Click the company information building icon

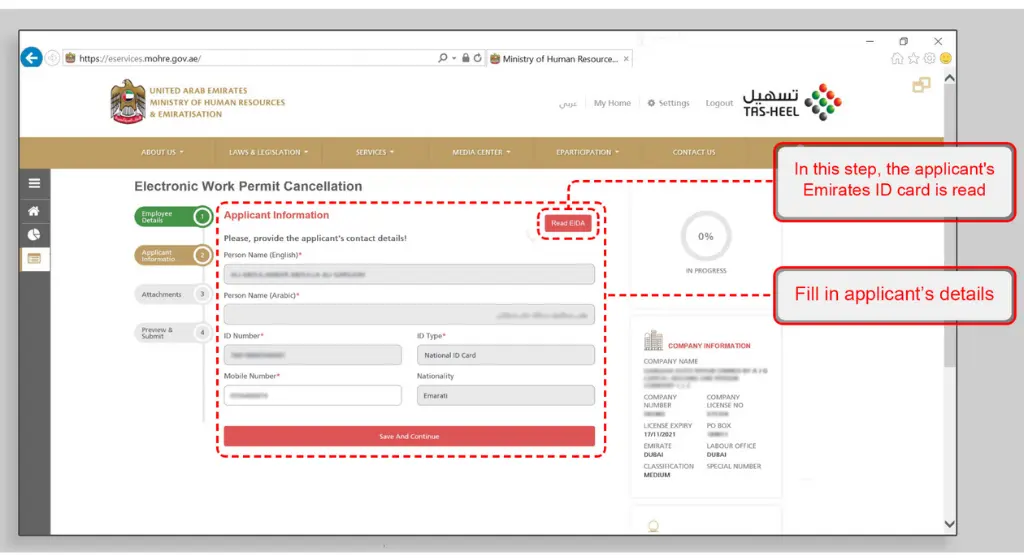tap(653, 340)
